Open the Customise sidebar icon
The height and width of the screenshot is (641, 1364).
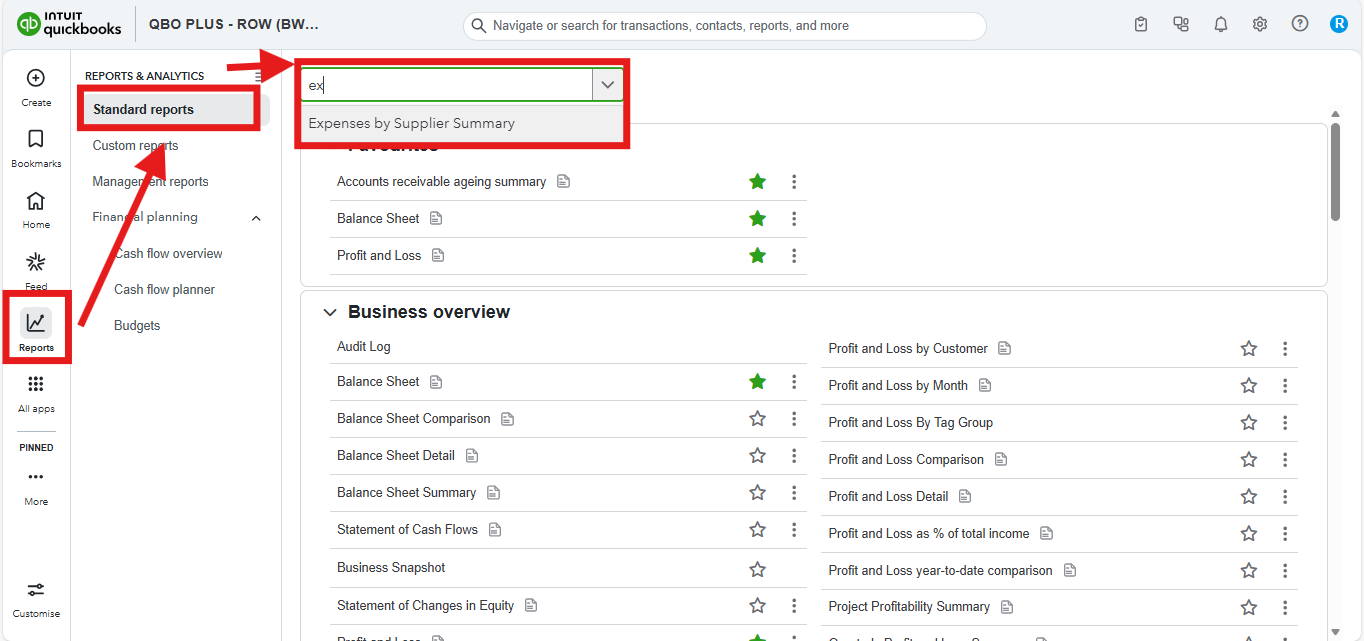(x=36, y=590)
